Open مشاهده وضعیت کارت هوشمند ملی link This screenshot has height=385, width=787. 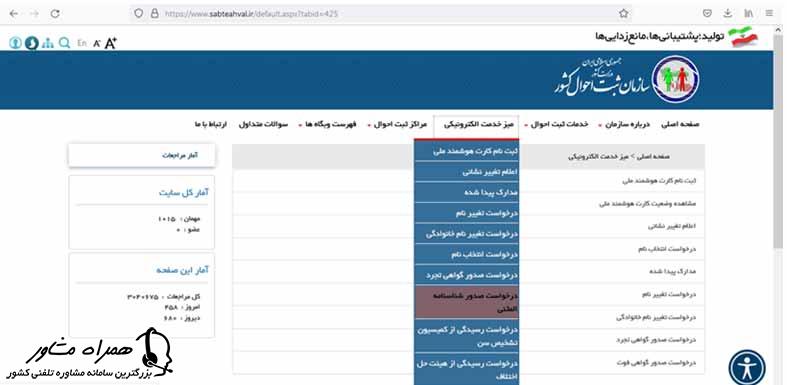pos(648,204)
